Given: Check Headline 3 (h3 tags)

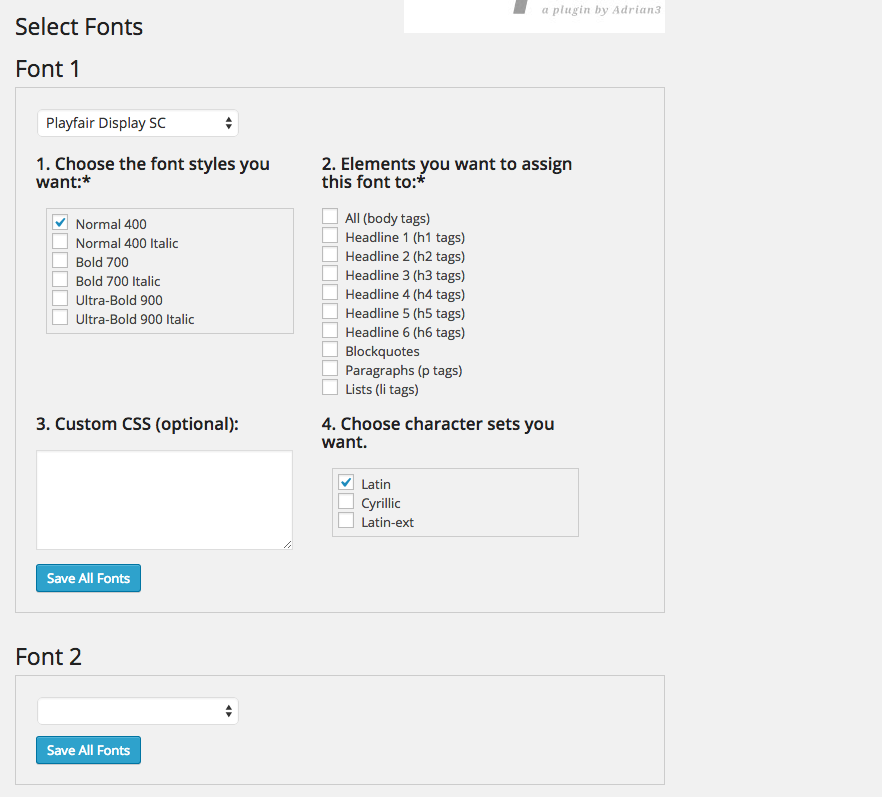Looking at the screenshot, I should tap(330, 273).
